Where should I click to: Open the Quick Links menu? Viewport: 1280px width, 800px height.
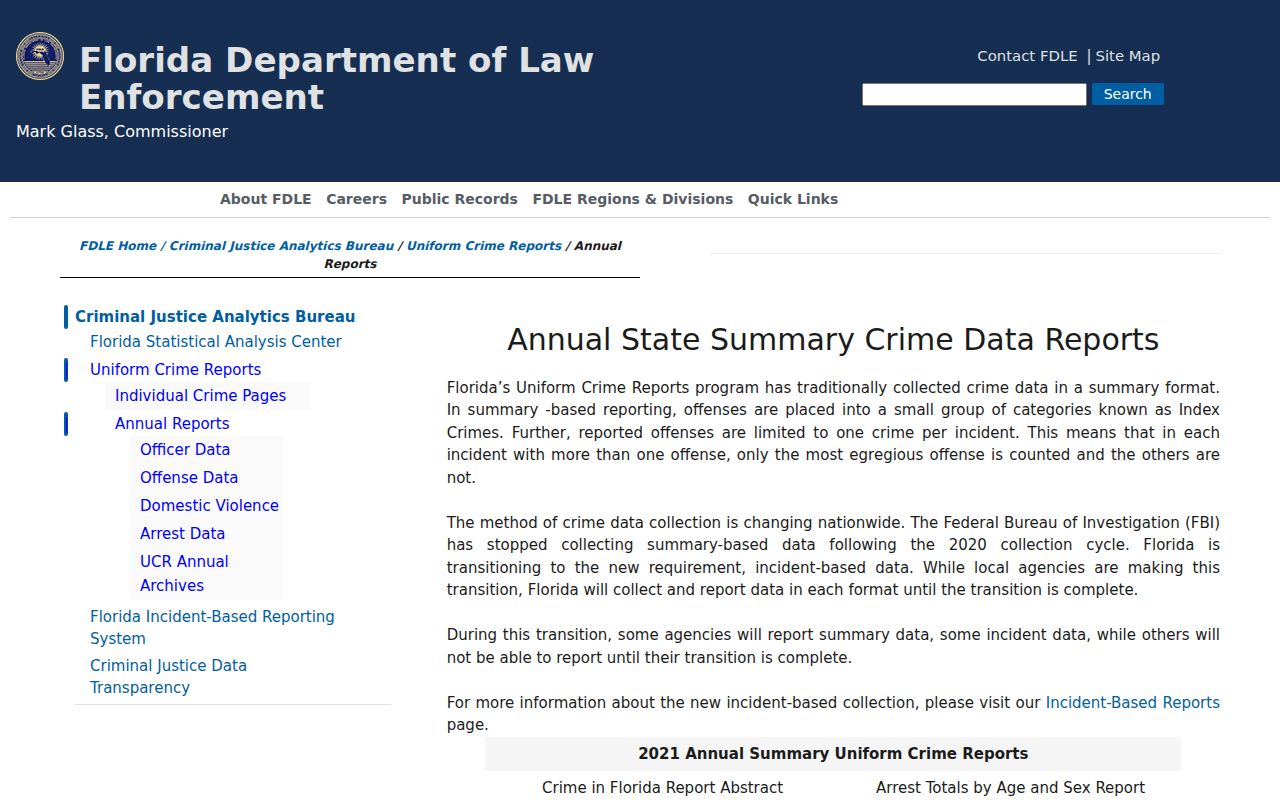coord(793,199)
